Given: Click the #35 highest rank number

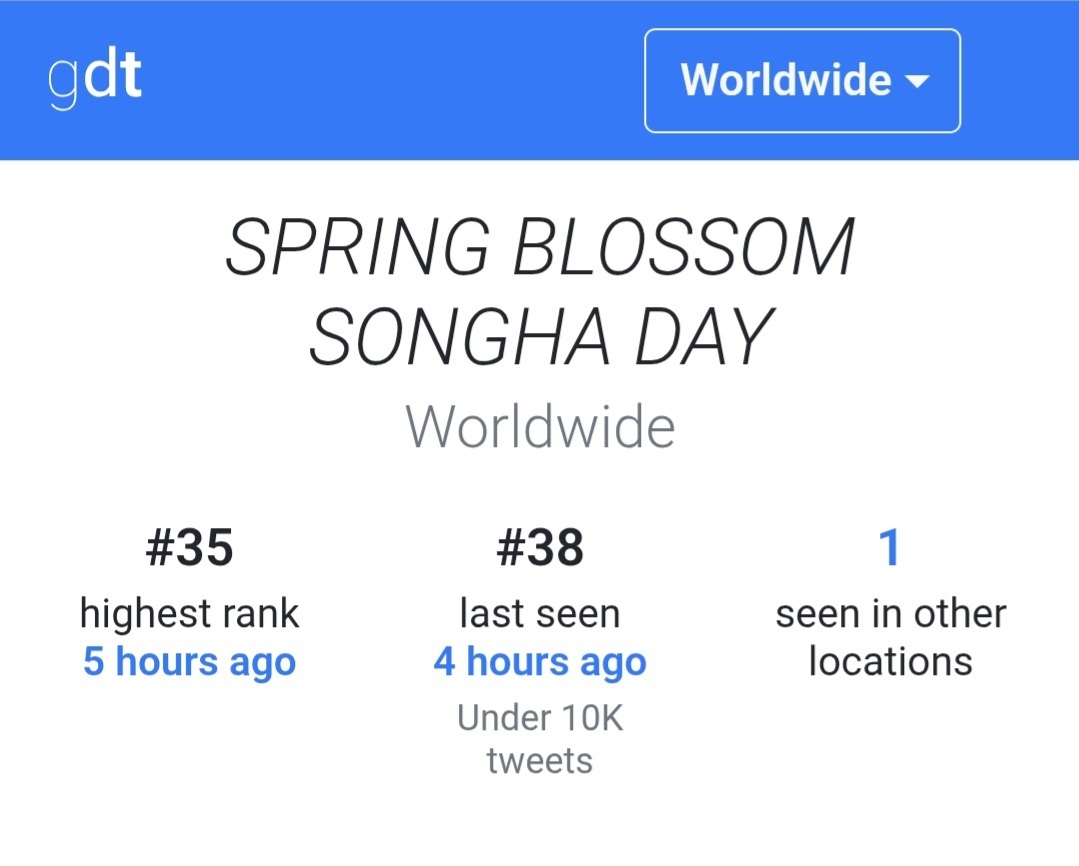Looking at the screenshot, I should [189, 548].
